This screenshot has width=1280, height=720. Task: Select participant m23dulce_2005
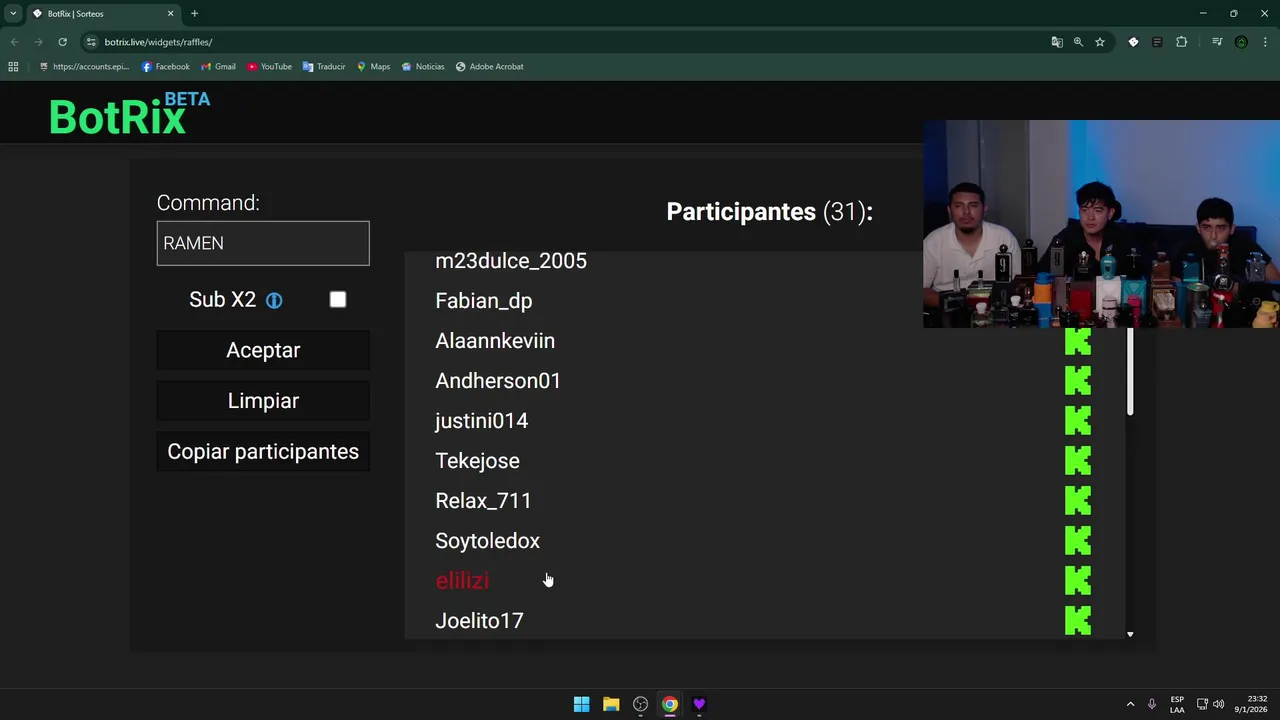[511, 261]
